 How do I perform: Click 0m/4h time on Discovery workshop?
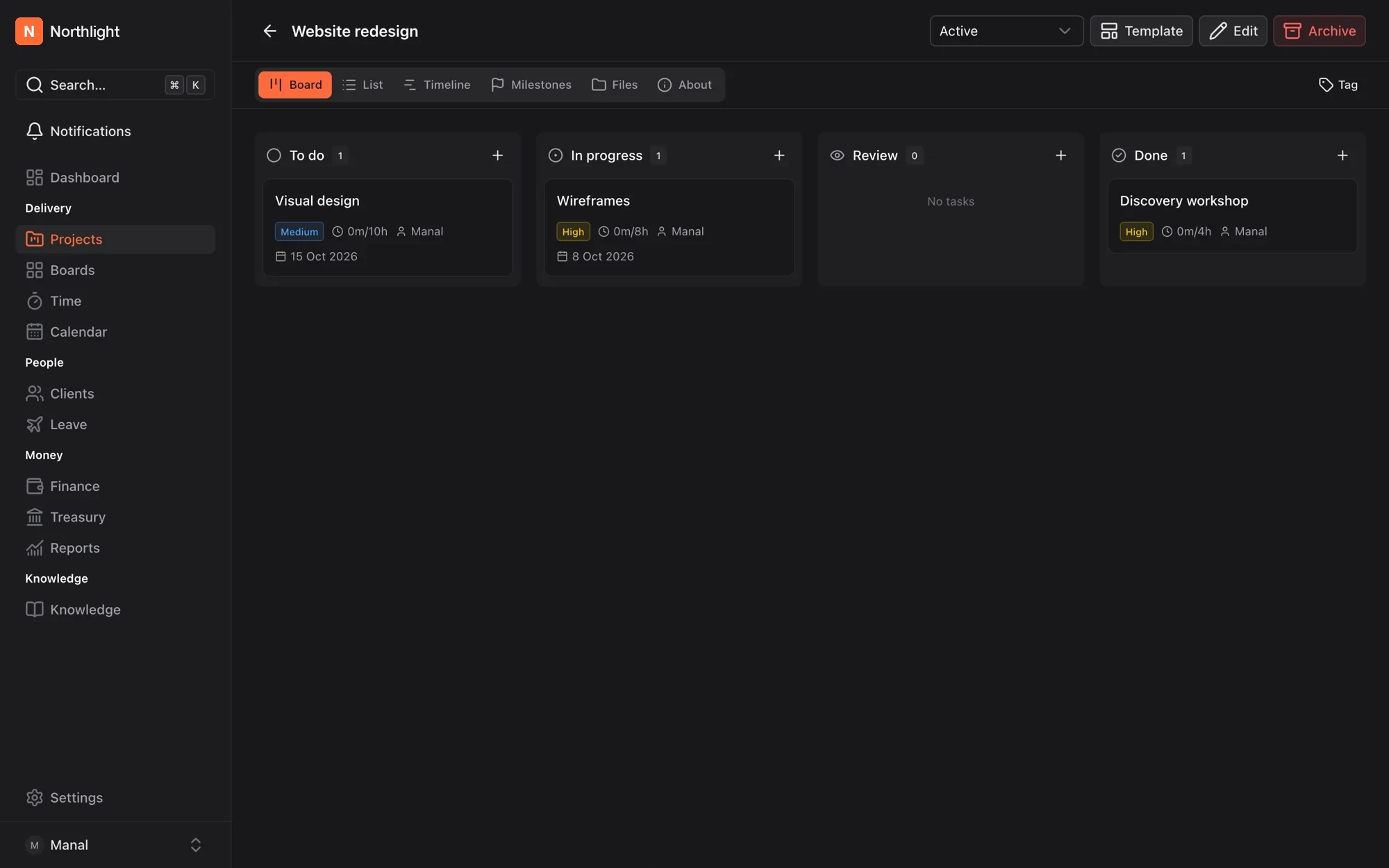(x=1186, y=232)
